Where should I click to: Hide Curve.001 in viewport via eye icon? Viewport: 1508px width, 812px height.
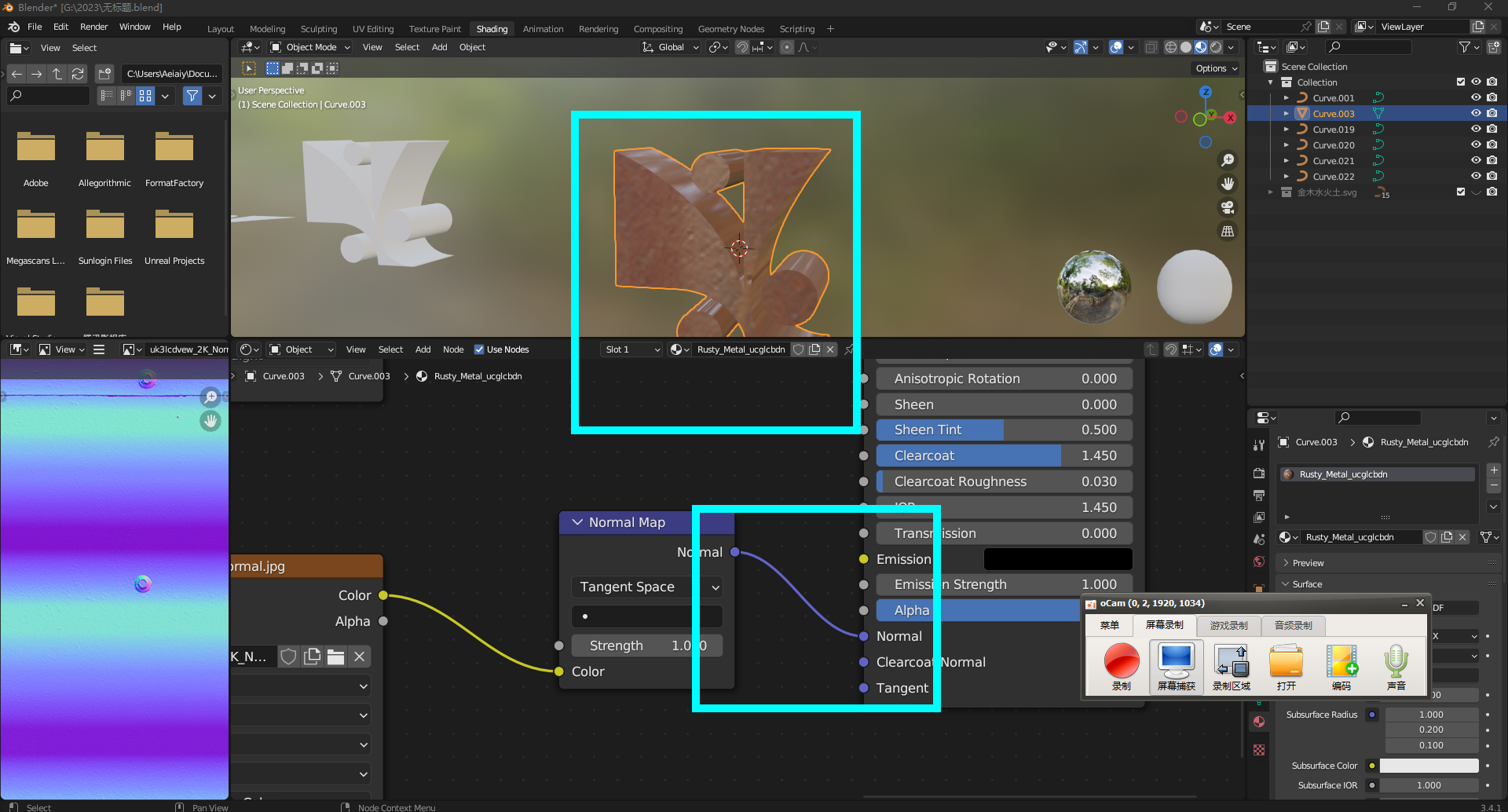pyautogui.click(x=1476, y=97)
